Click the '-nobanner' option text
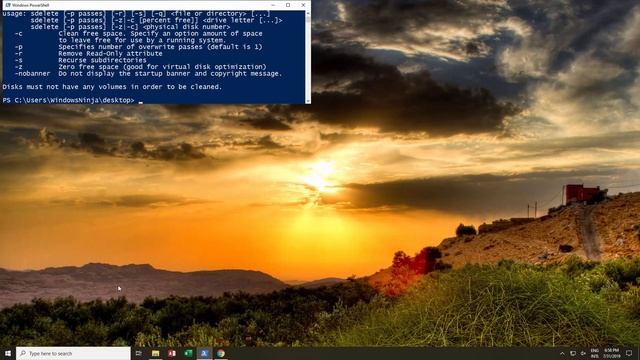The height and width of the screenshot is (360, 640). pyautogui.click(x=32, y=74)
